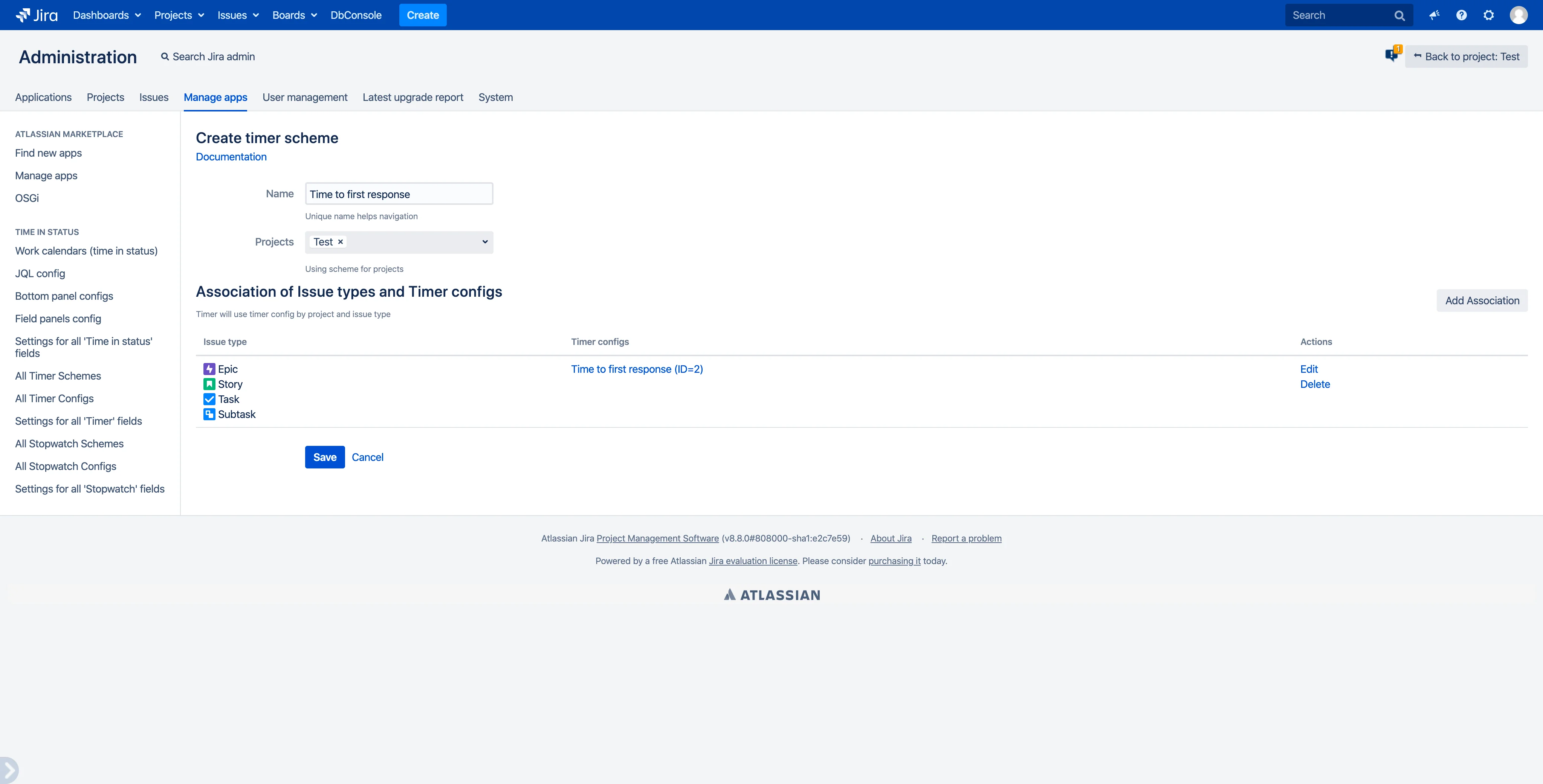
Task: Click the Story issue type icon
Action: pyautogui.click(x=209, y=384)
